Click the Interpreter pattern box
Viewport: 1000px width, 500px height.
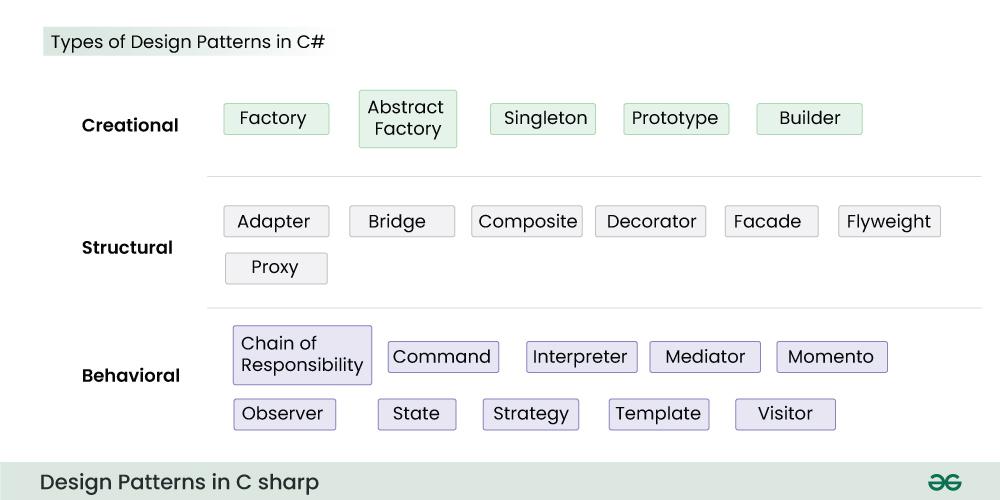tap(581, 357)
